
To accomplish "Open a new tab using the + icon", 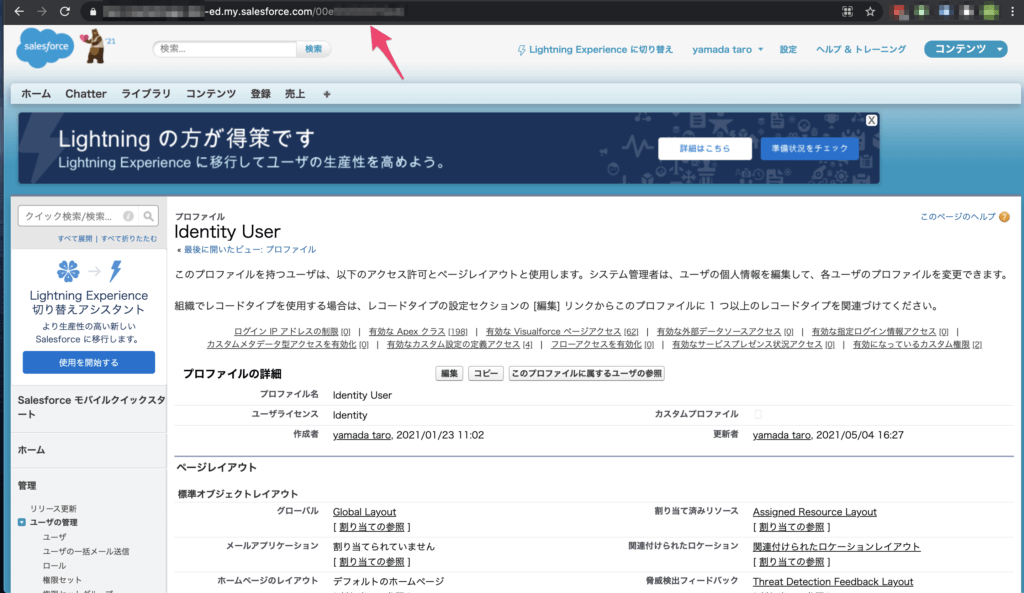I will [x=323, y=93].
